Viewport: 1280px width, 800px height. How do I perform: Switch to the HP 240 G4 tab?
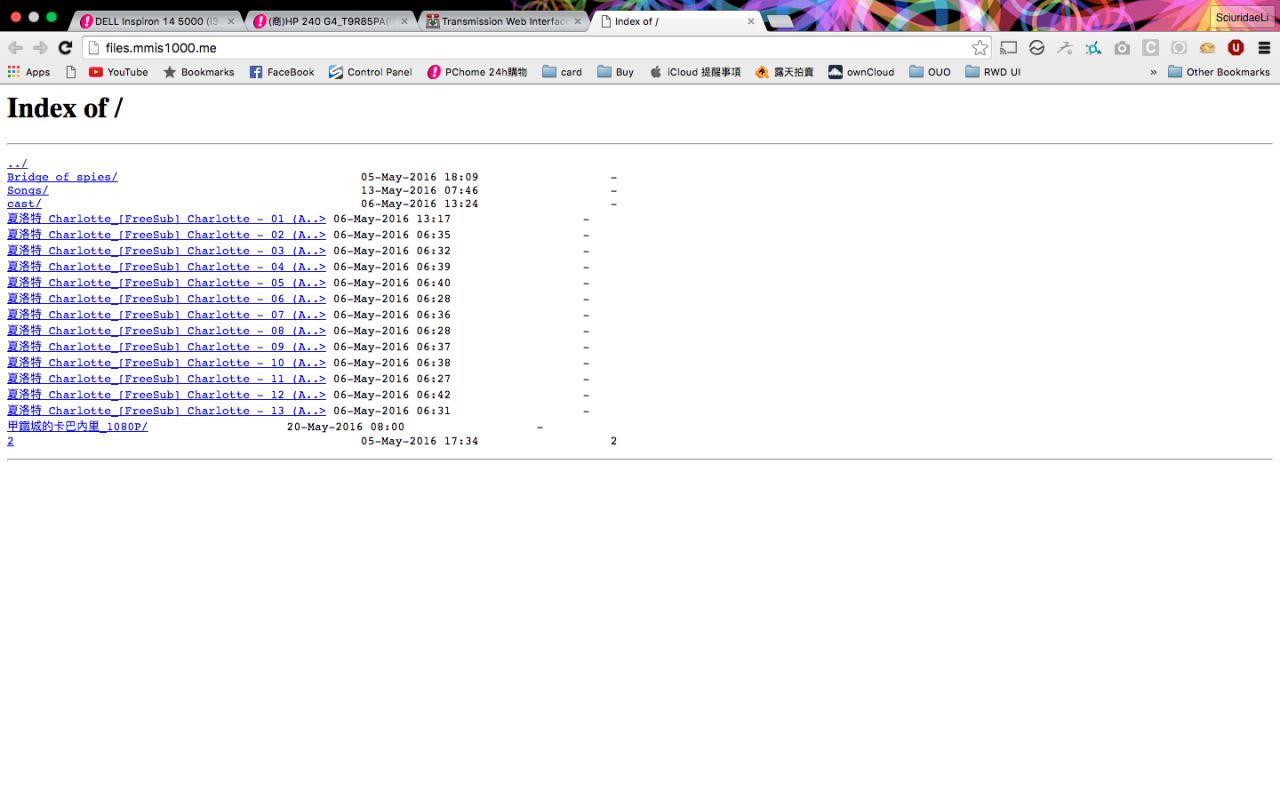pos(331,21)
